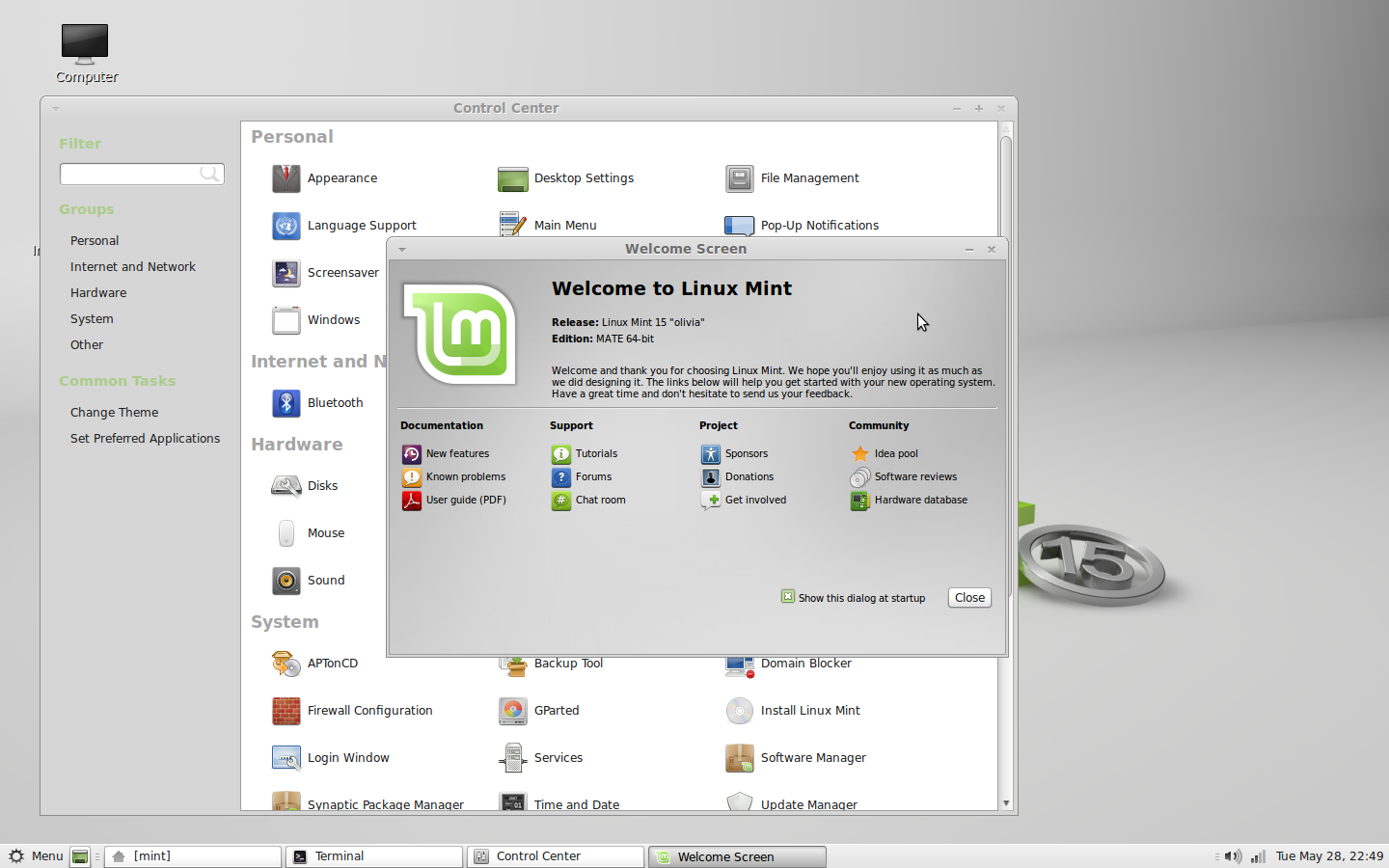Open Screensaver icon in Control Center

pyautogui.click(x=286, y=273)
